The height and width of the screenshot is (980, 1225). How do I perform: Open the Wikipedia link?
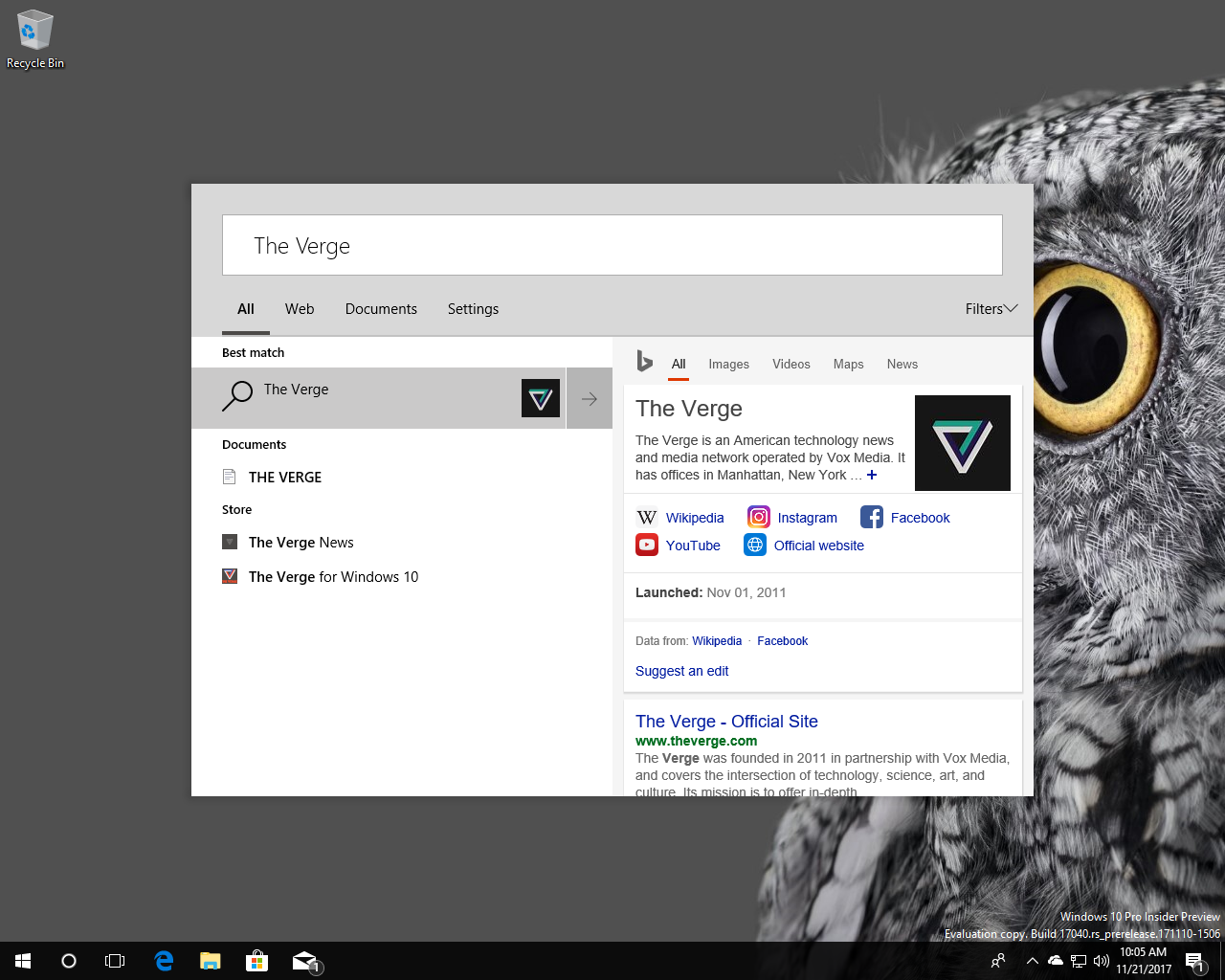(x=695, y=518)
